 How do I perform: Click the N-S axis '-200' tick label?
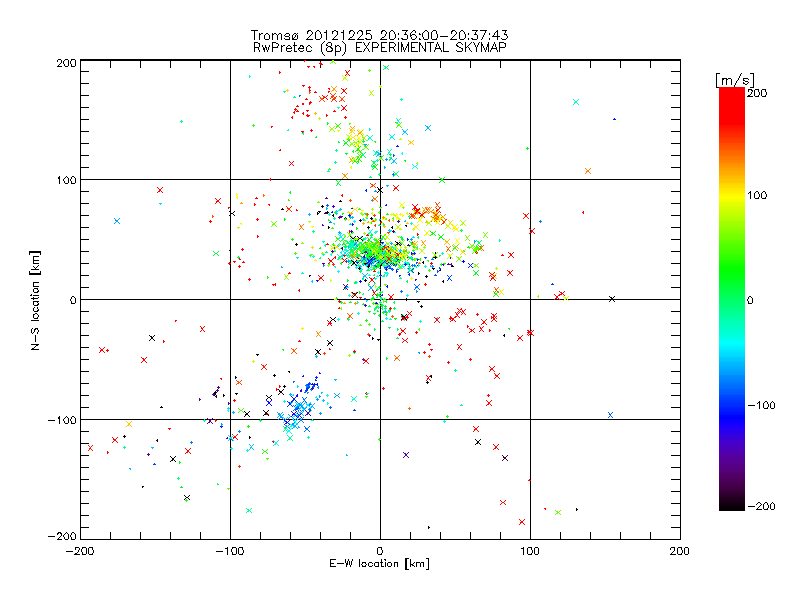coord(62,536)
